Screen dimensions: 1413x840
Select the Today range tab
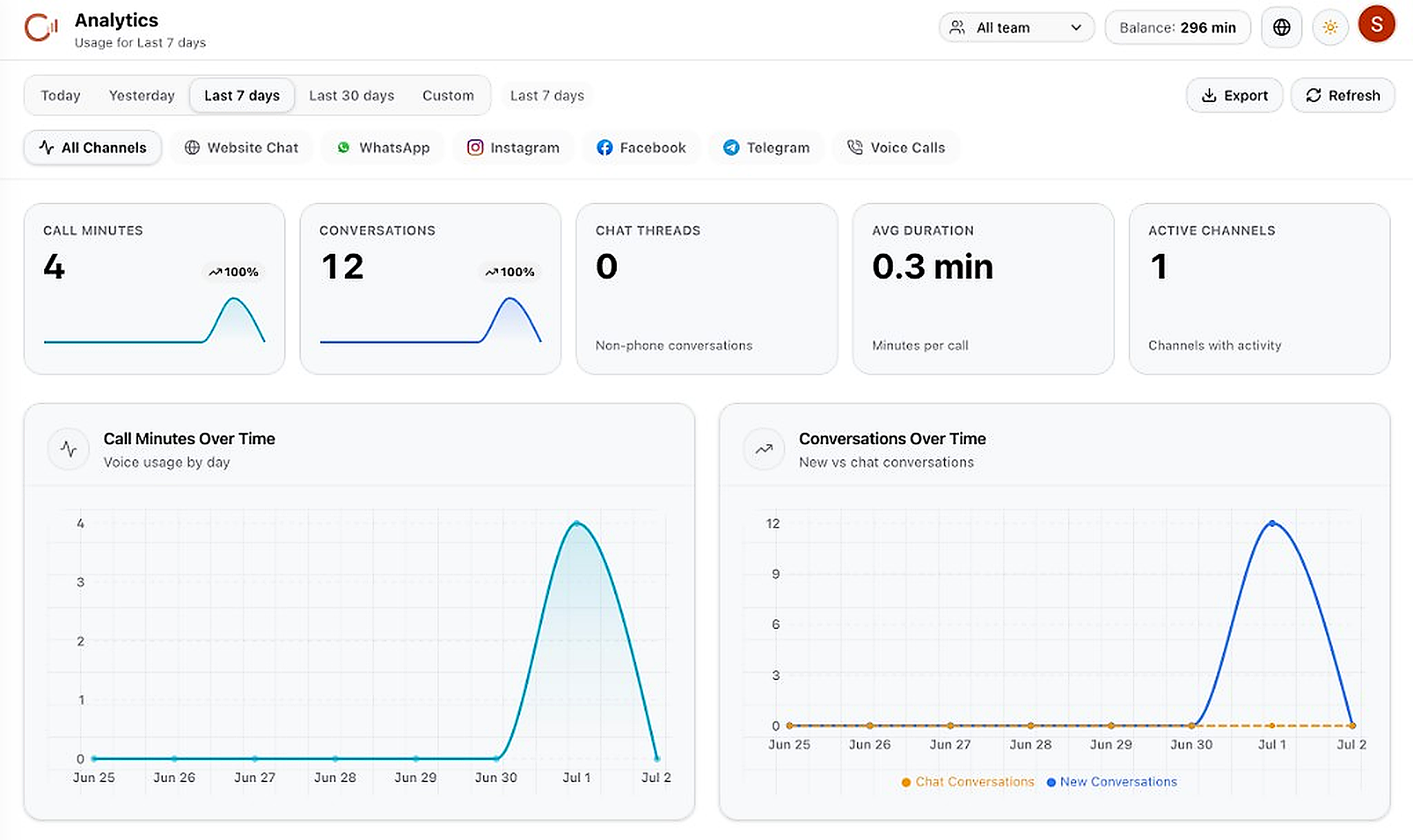(61, 95)
